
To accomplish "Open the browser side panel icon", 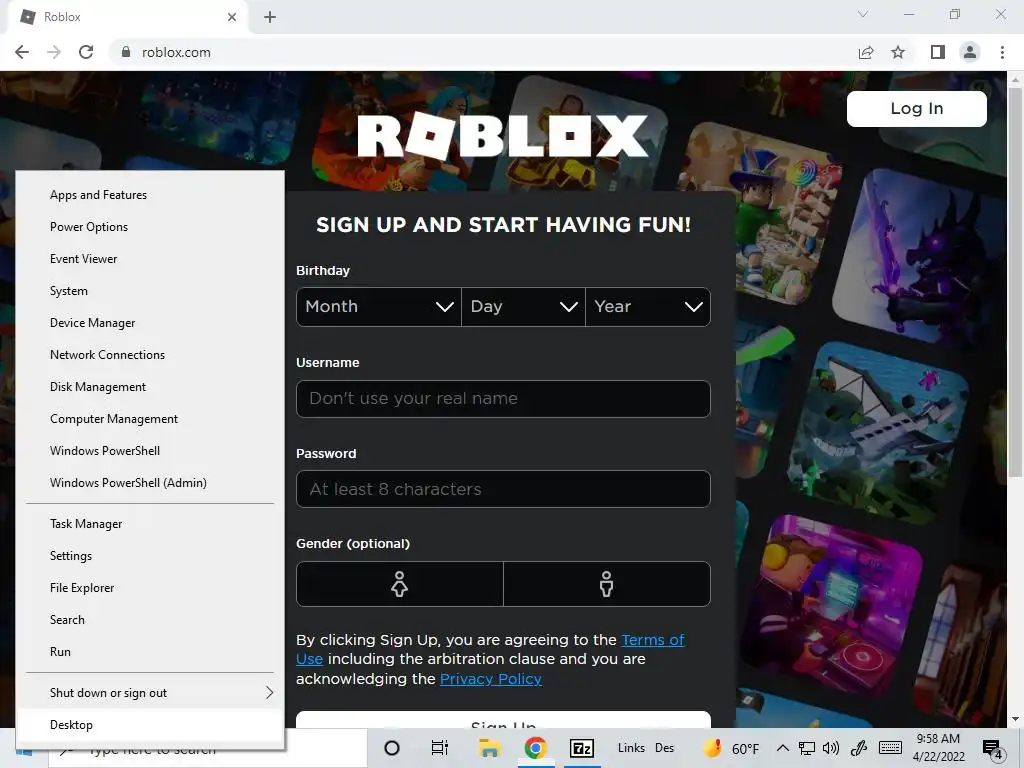I will 938,52.
